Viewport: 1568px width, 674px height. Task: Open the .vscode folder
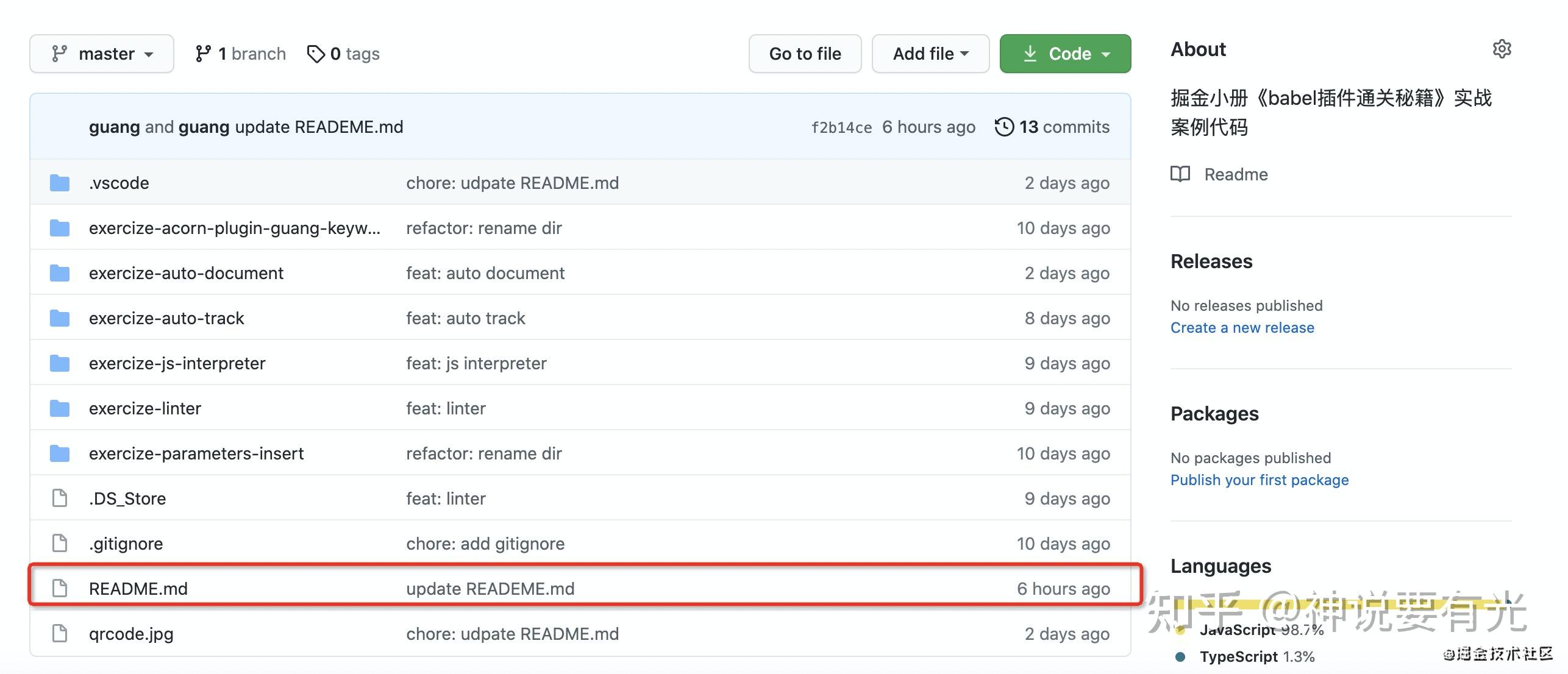119,183
